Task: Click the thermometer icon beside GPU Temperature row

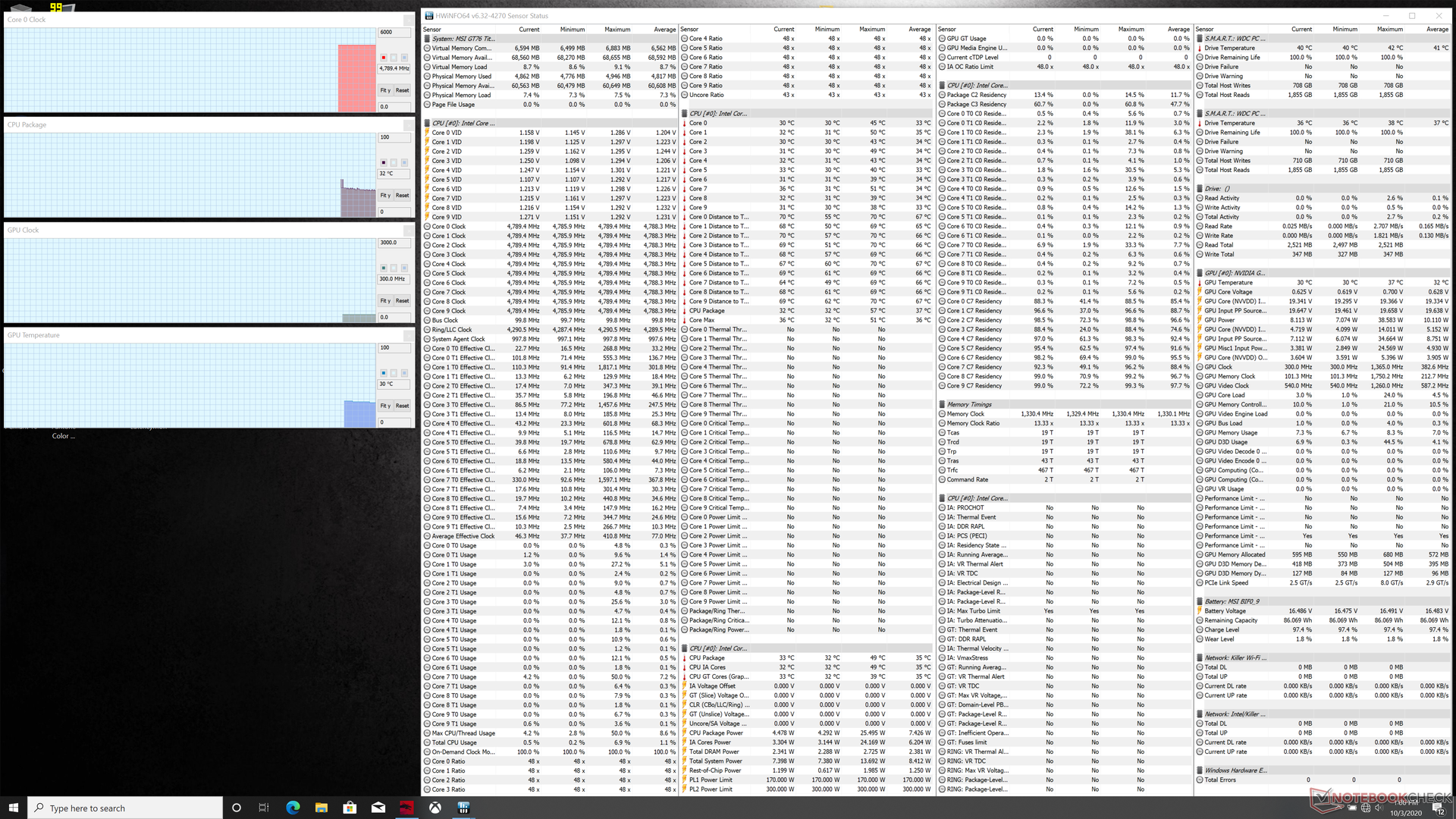Action: point(1200,283)
